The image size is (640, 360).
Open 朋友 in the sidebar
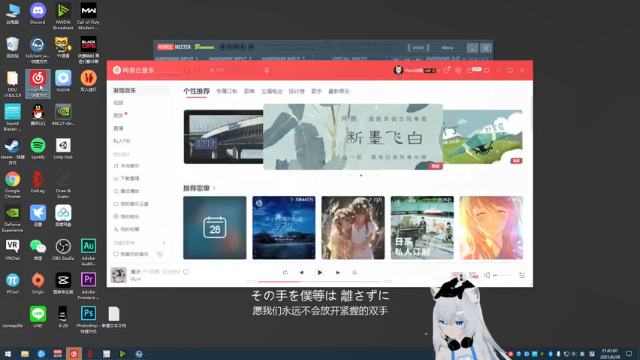point(118,116)
